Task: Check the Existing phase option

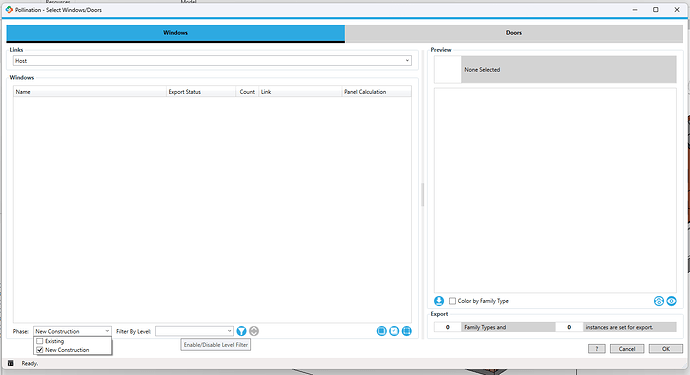Action: click(x=40, y=341)
